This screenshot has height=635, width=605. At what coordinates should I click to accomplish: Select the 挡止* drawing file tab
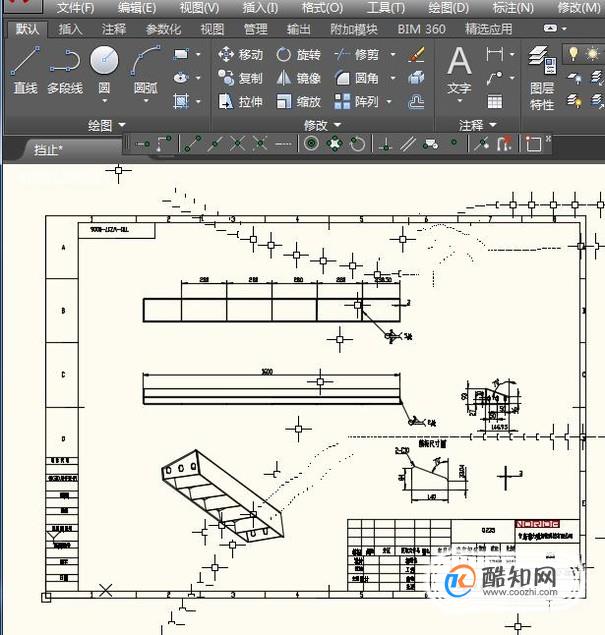tap(48, 150)
